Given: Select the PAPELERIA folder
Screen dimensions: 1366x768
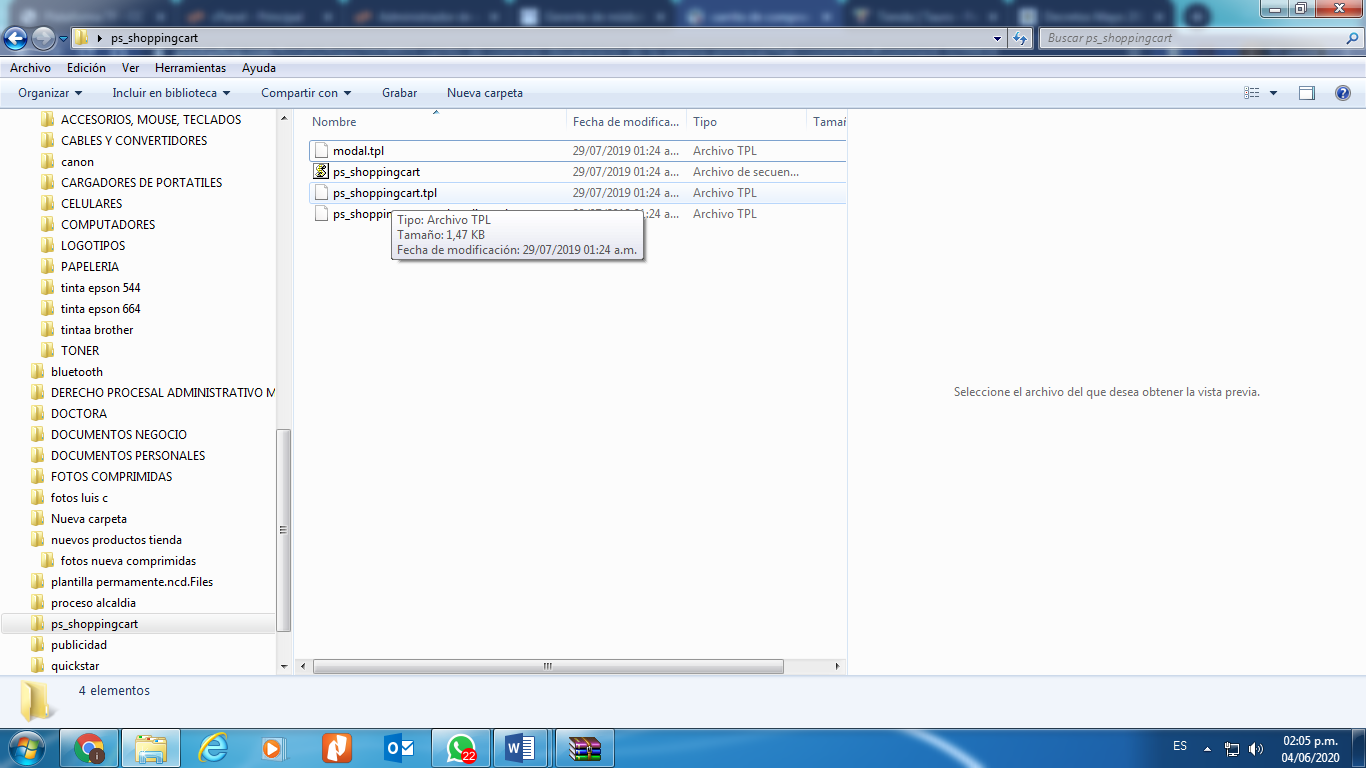Looking at the screenshot, I should point(90,267).
